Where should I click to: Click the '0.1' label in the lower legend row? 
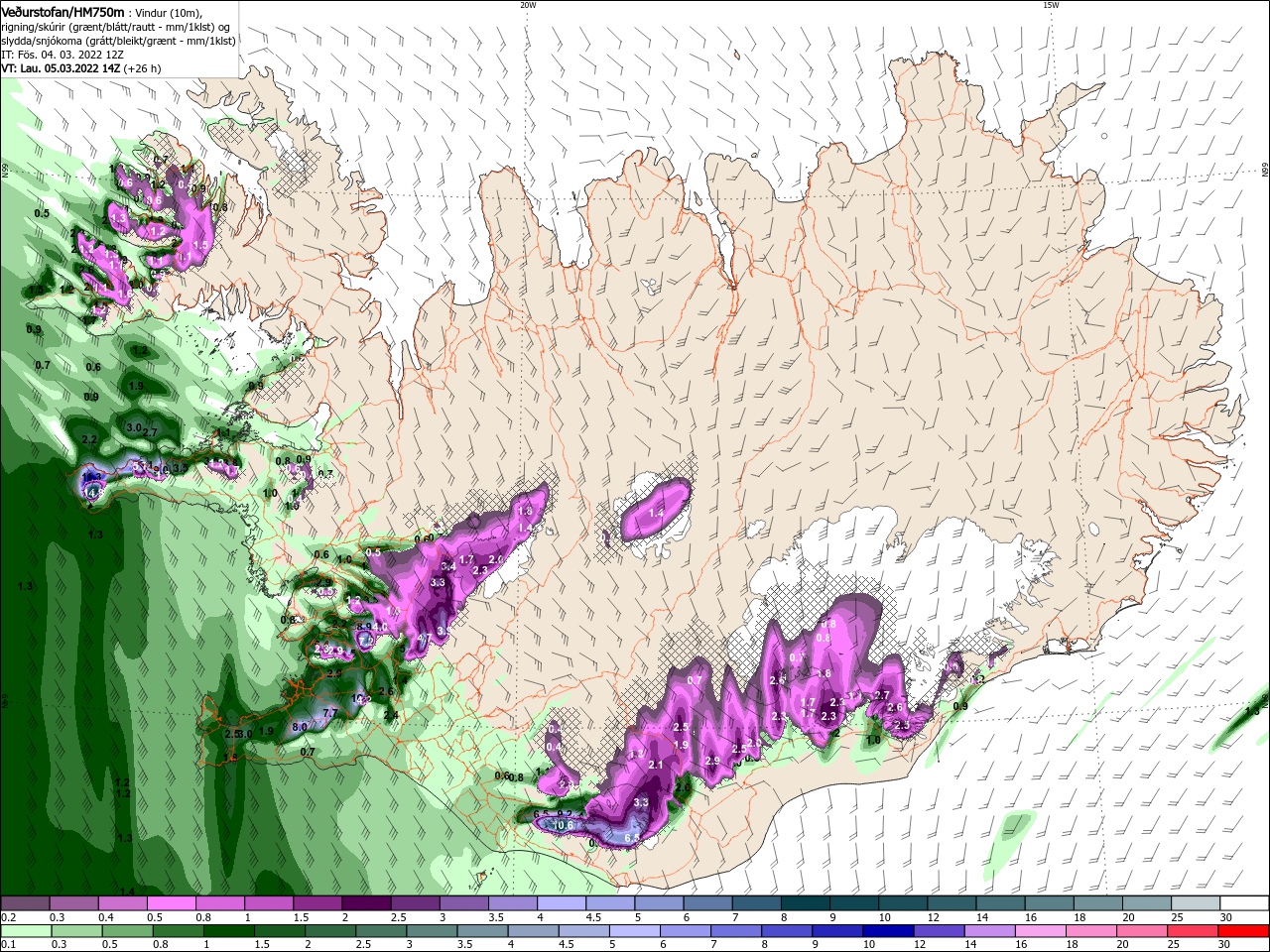pyautogui.click(x=8, y=946)
